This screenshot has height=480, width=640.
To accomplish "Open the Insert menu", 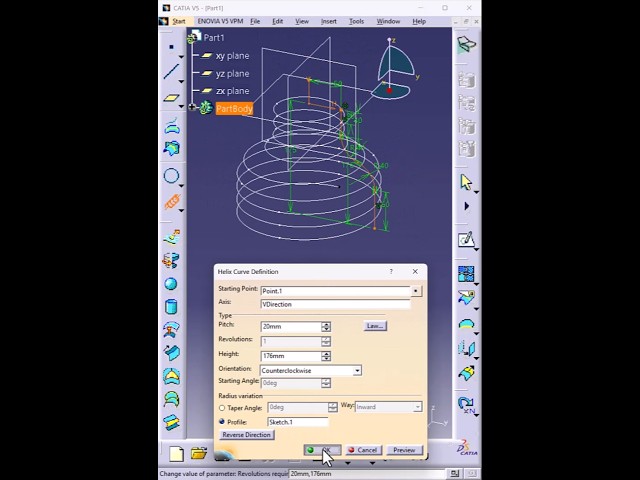I will click(329, 21).
